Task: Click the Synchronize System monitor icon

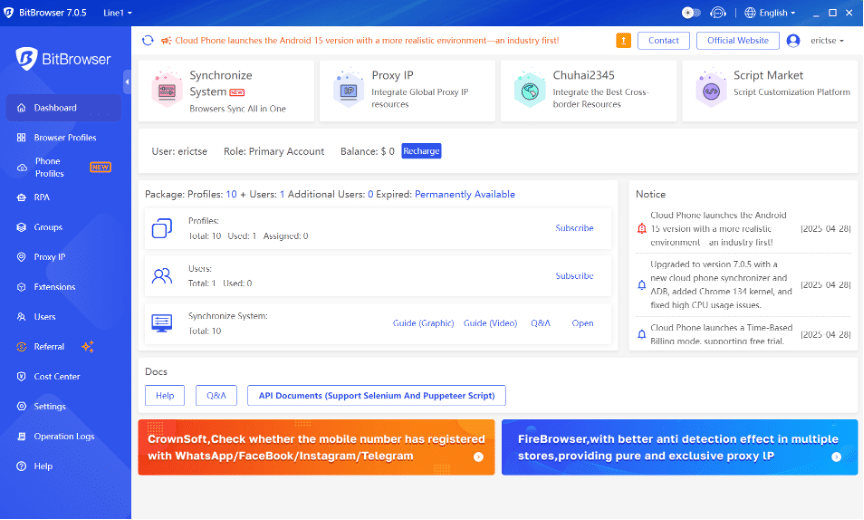Action: [161, 323]
